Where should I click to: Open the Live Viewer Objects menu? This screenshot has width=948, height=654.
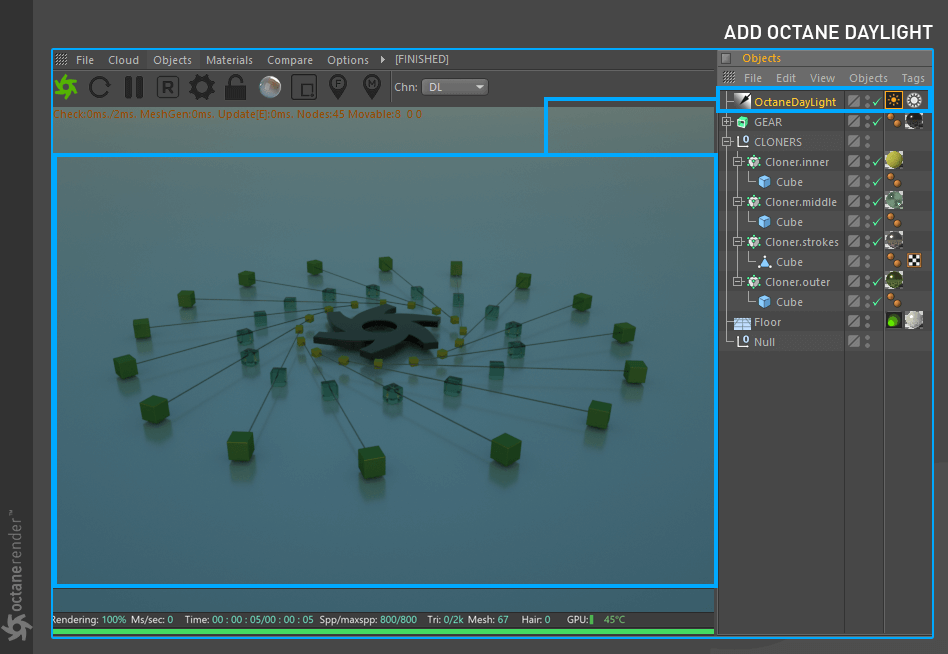click(x=172, y=60)
